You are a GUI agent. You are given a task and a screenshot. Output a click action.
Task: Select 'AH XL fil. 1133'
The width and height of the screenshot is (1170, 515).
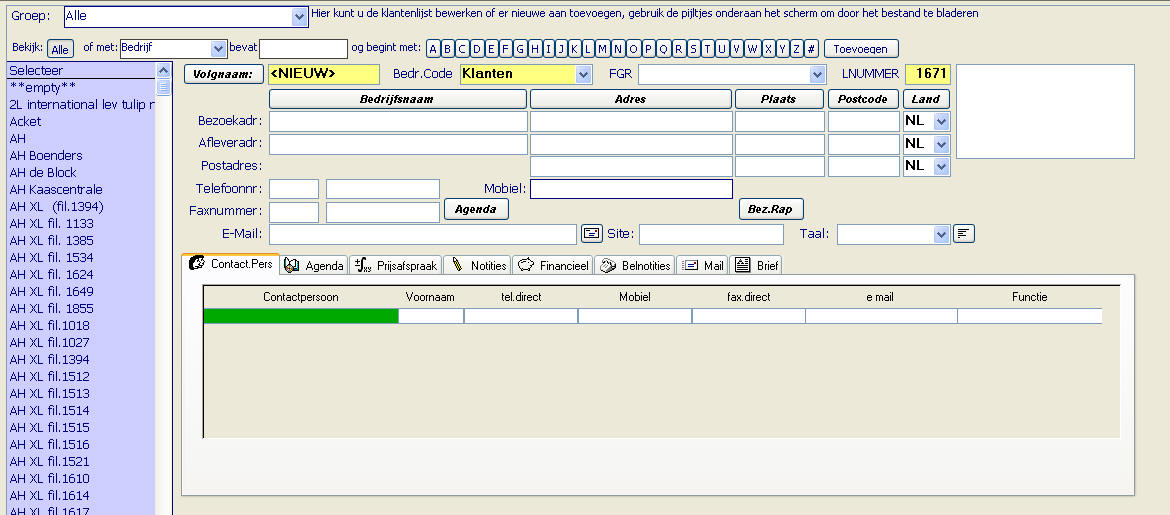coord(51,224)
